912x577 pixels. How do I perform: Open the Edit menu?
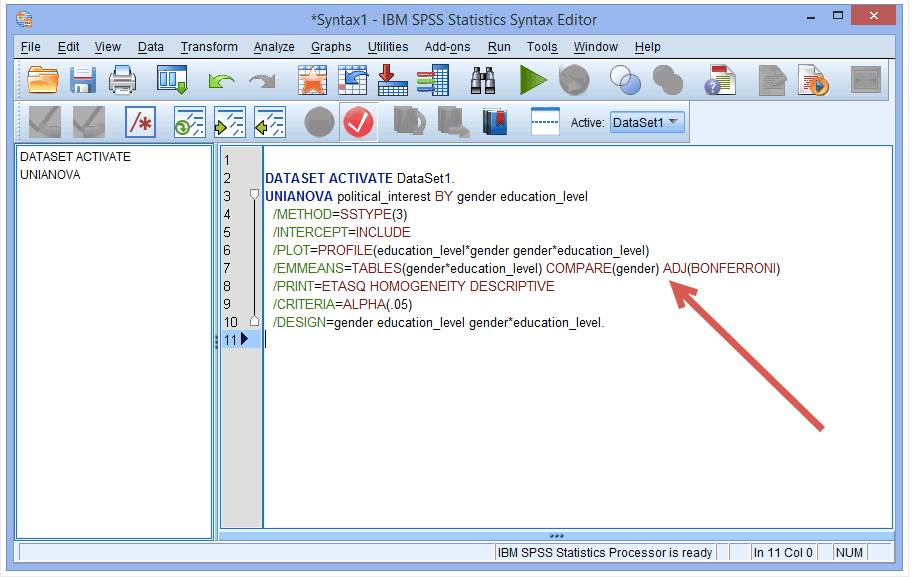coord(68,47)
